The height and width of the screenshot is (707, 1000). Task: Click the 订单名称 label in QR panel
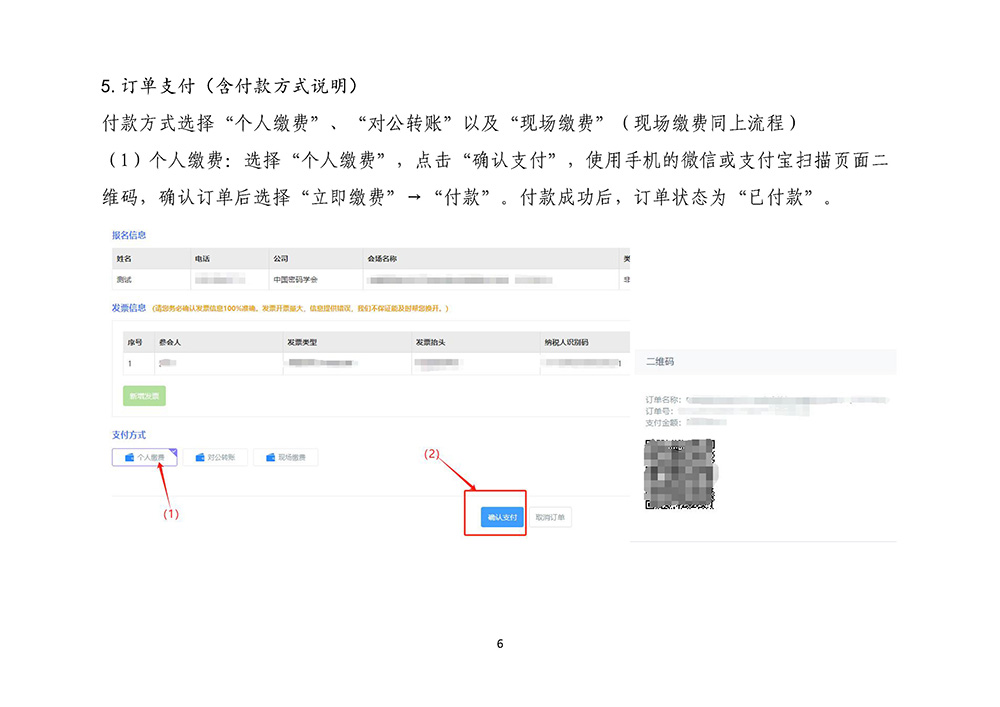tap(663, 400)
